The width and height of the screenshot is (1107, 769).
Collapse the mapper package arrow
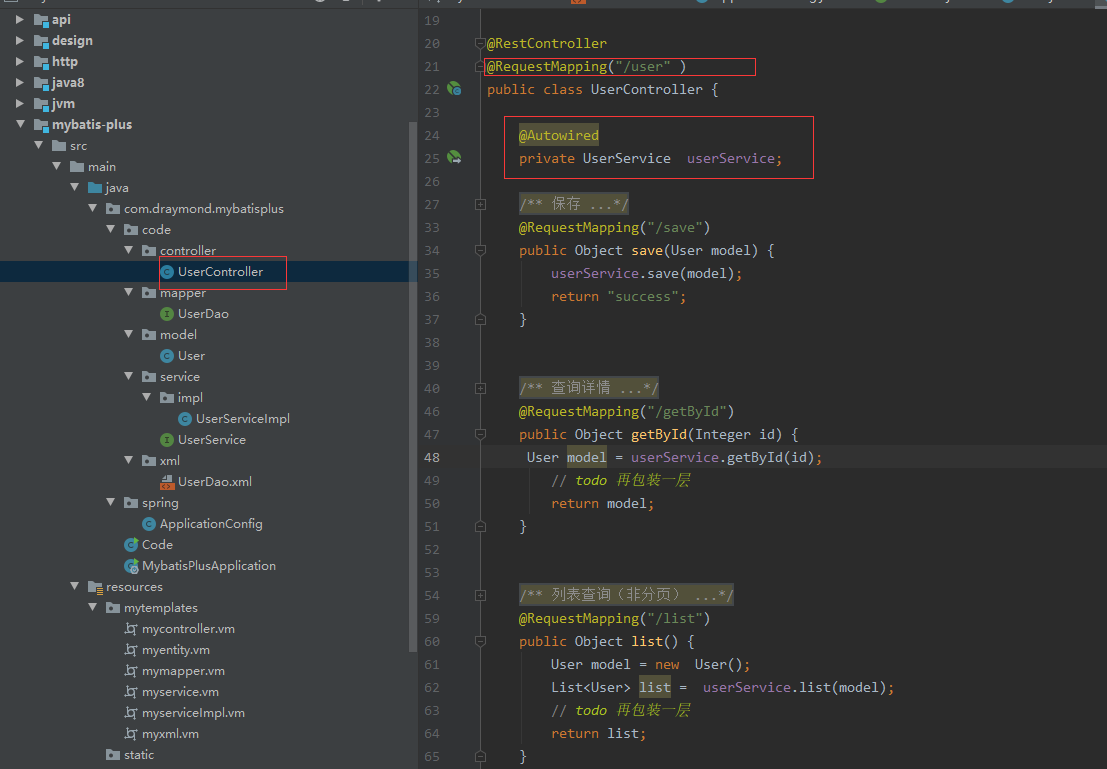128,292
